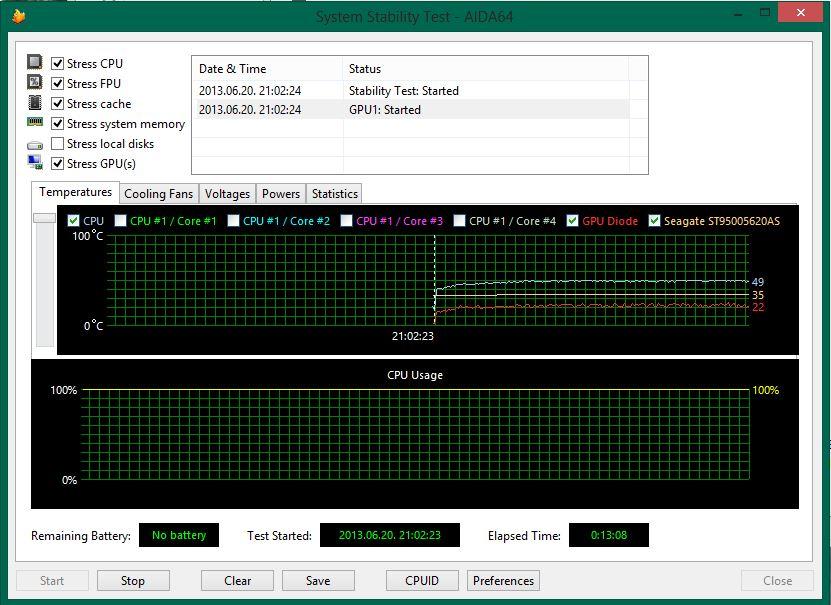Select the 'Stability Test: Started' log row
This screenshot has height=605, width=831.
(410, 91)
